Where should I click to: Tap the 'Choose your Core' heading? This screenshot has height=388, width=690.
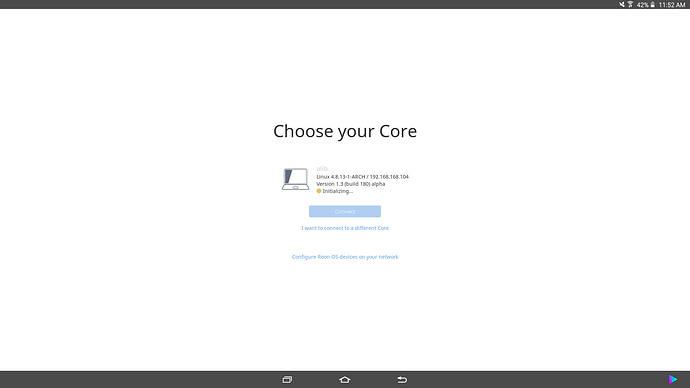click(345, 131)
